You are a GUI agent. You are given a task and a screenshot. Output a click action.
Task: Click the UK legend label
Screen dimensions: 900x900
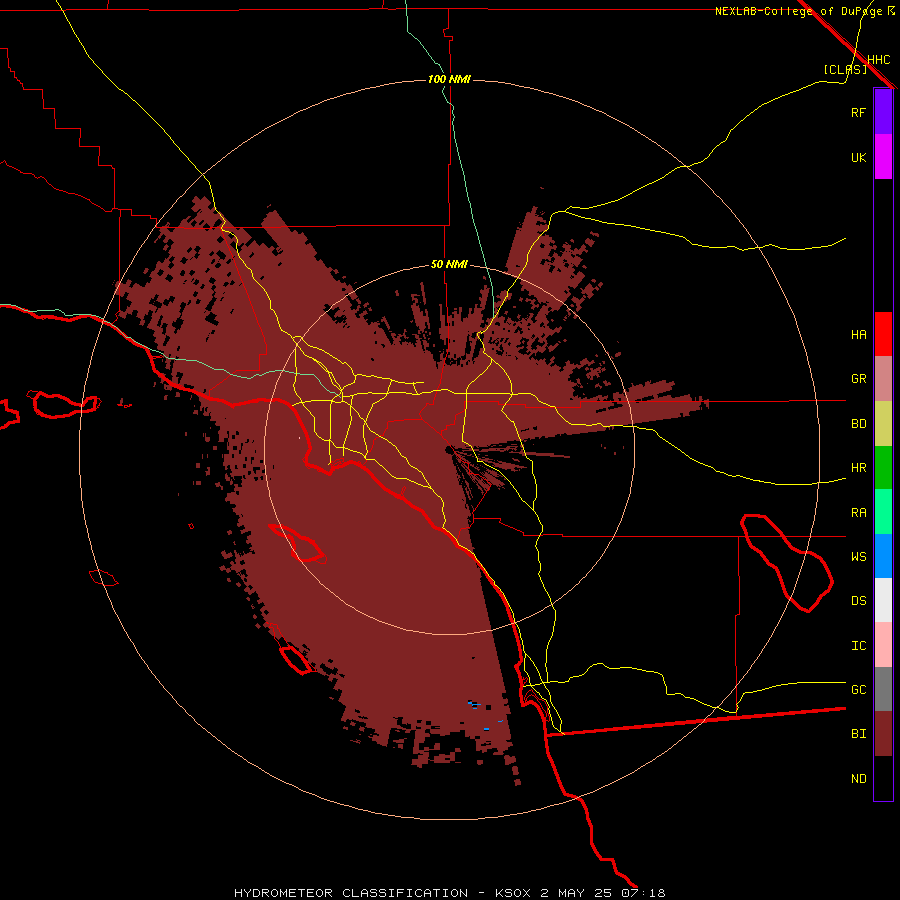click(x=858, y=157)
